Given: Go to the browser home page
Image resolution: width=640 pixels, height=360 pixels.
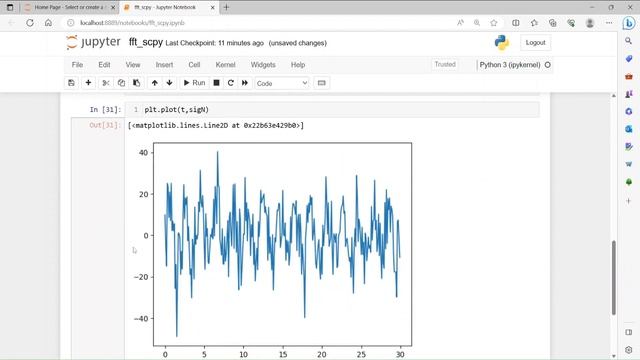Looking at the screenshot, I should tap(48, 23).
